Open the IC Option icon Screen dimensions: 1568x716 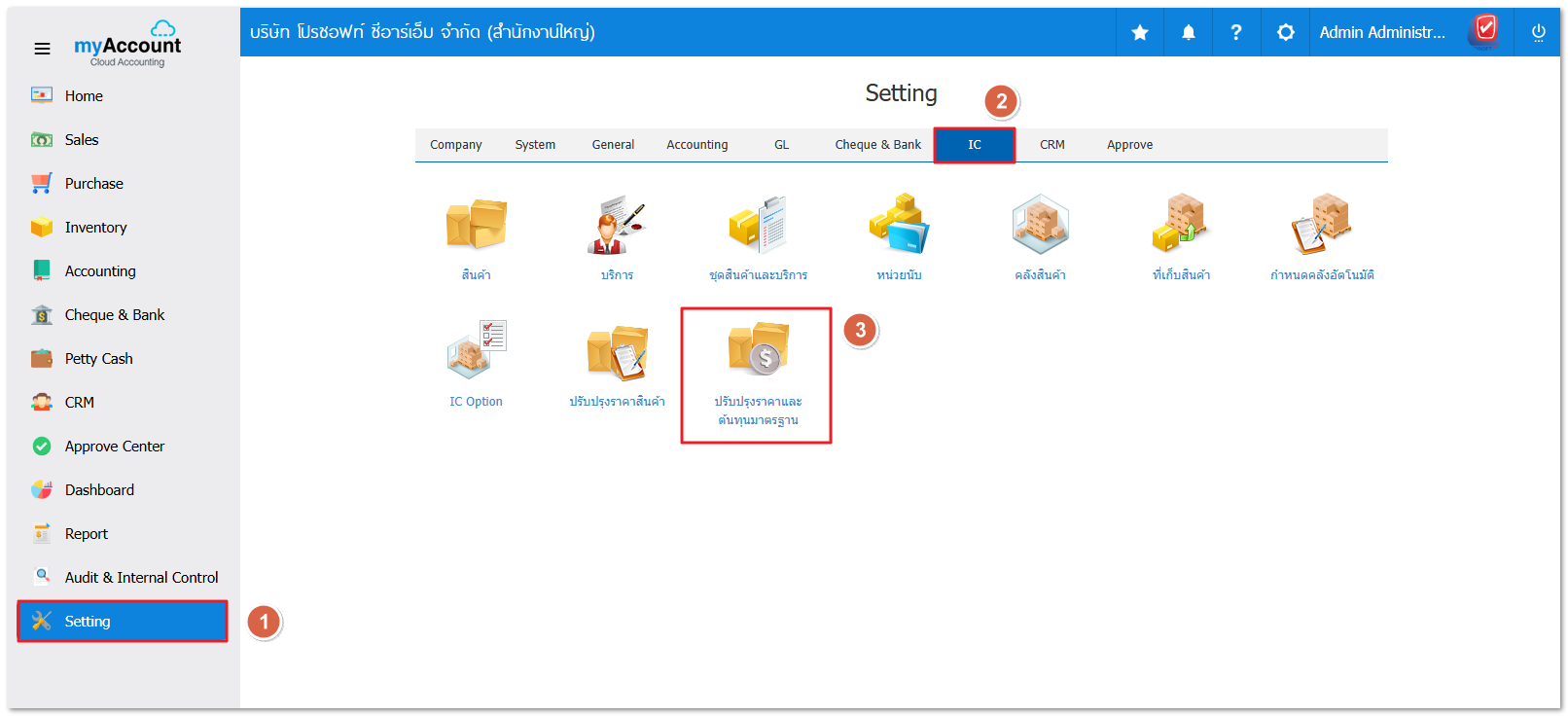click(476, 351)
